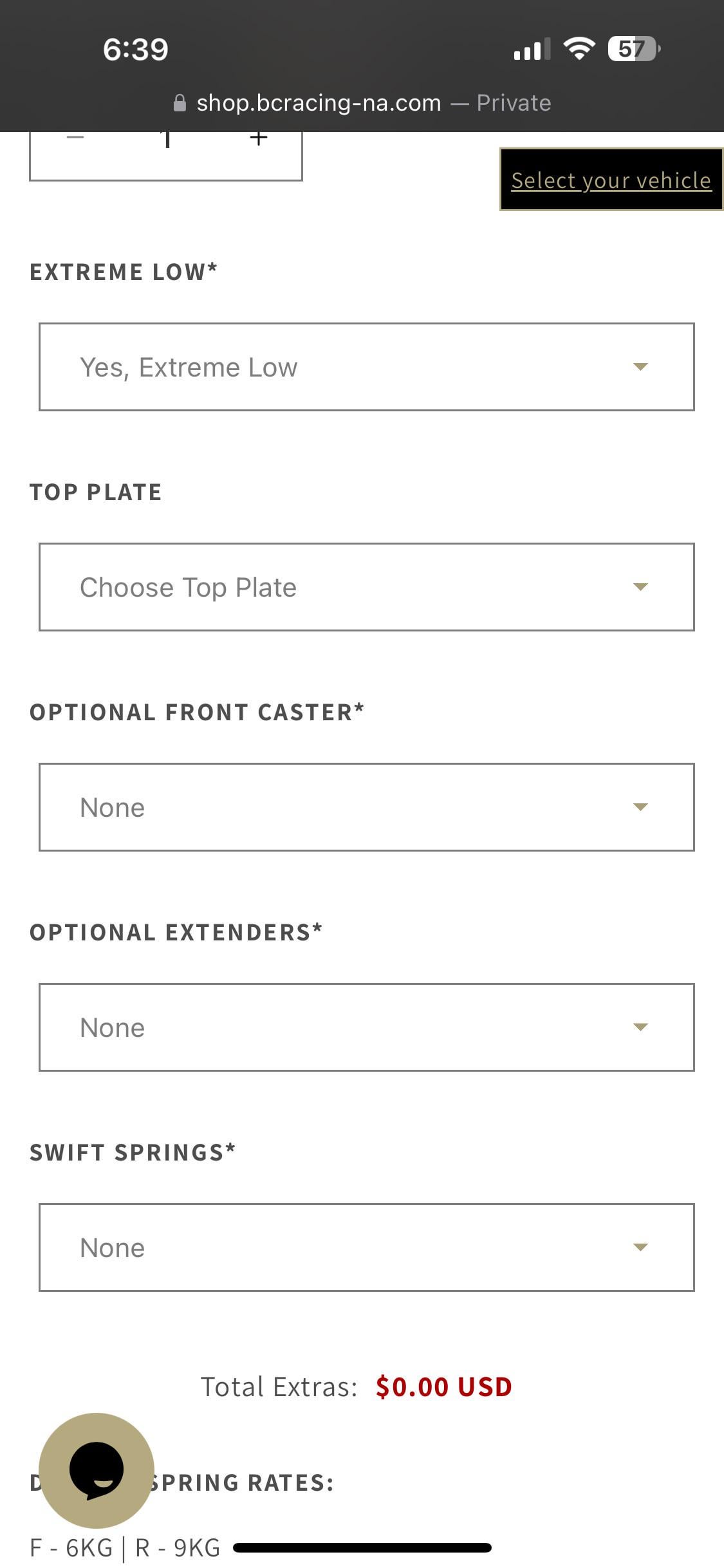Screen dimensions: 724x1568
Task: Tap the Wi-Fi status icon
Action: pos(579,49)
